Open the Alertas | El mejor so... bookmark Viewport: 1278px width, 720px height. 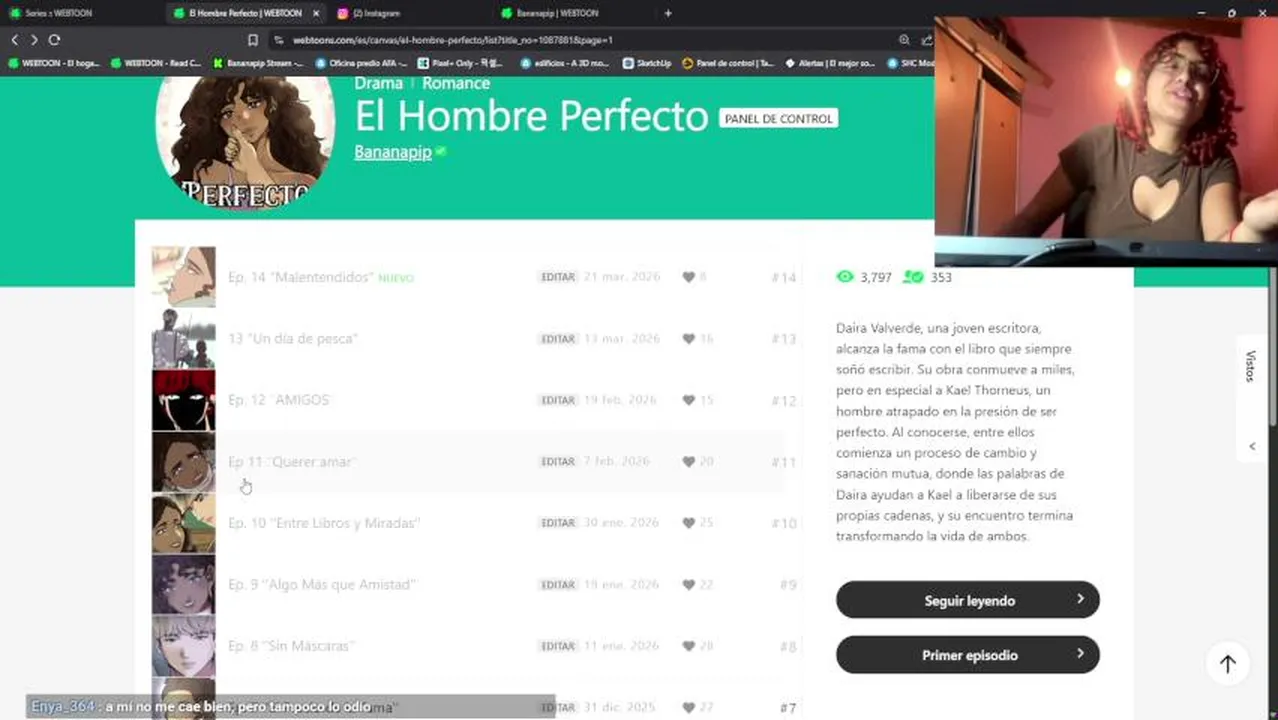click(830, 63)
